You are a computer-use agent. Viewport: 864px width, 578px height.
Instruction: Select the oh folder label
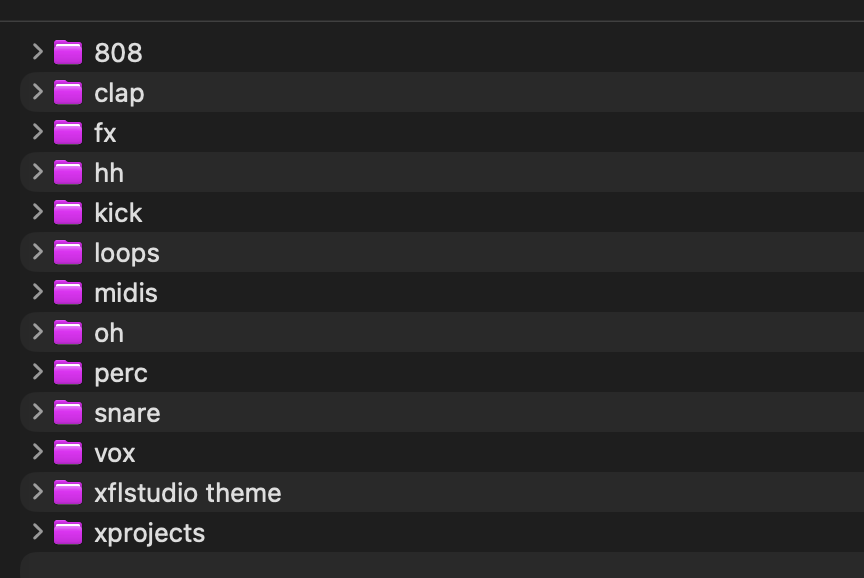coord(109,333)
